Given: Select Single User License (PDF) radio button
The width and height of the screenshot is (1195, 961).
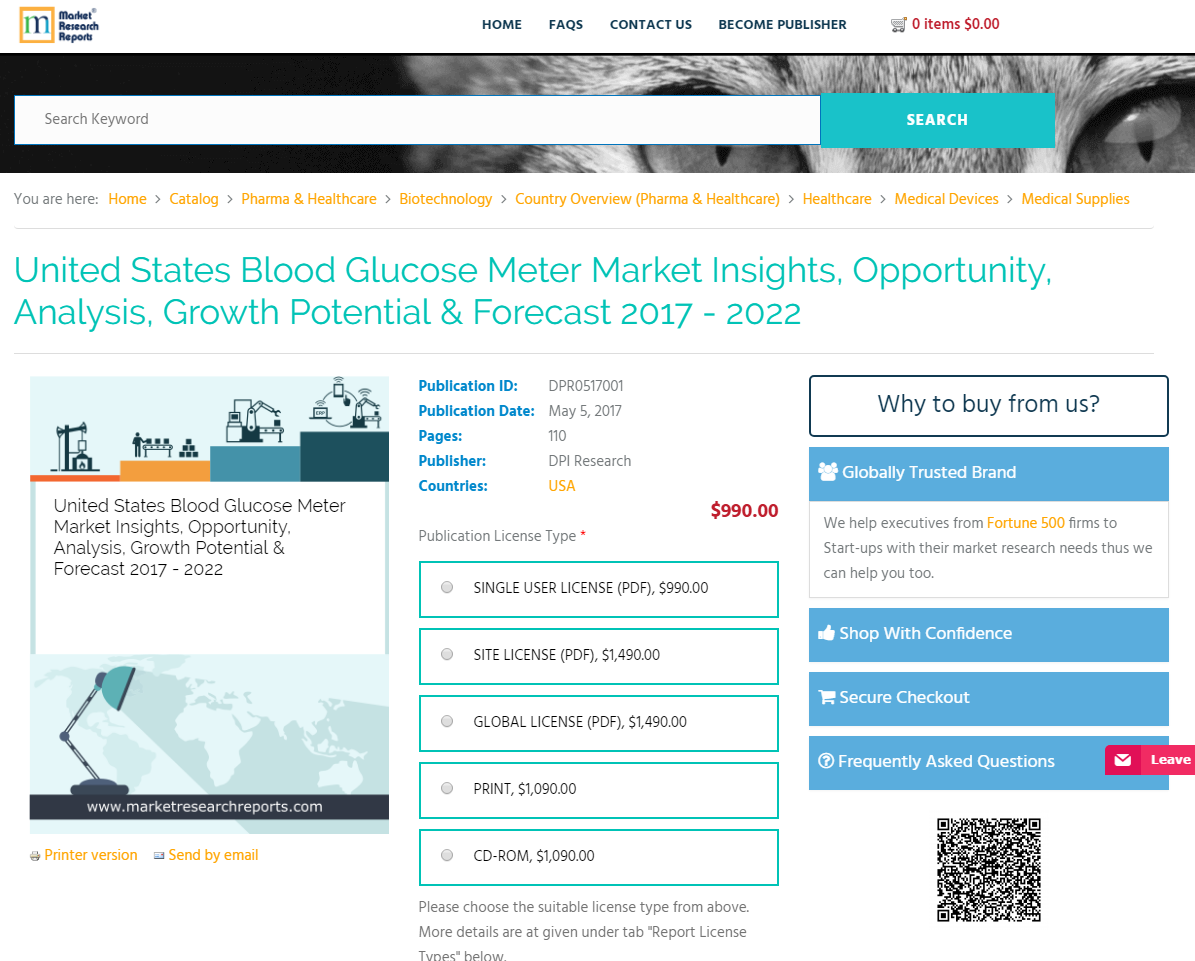Looking at the screenshot, I should pos(447,588).
